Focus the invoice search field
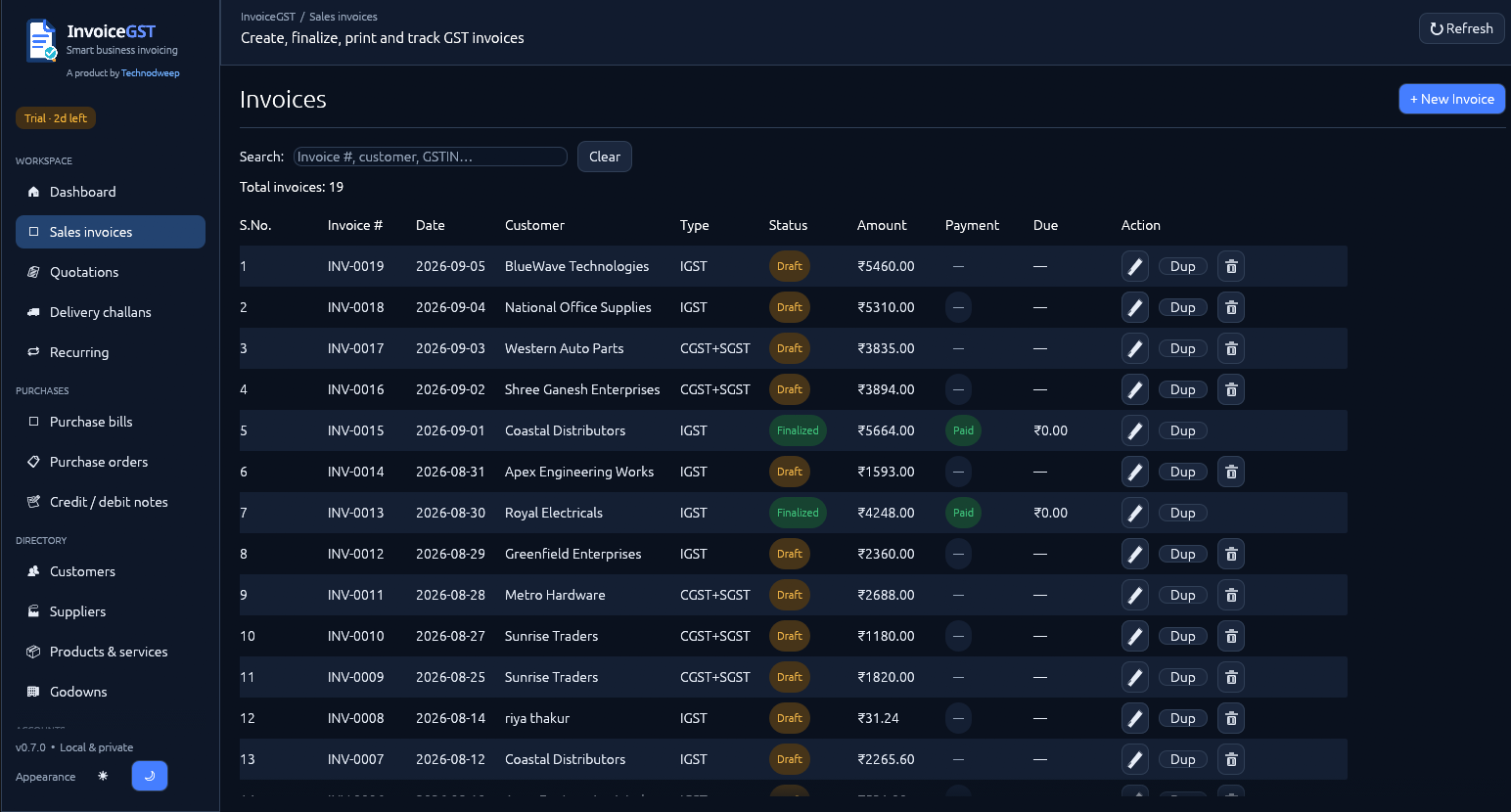Viewport: 1511px width, 812px height. (431, 157)
